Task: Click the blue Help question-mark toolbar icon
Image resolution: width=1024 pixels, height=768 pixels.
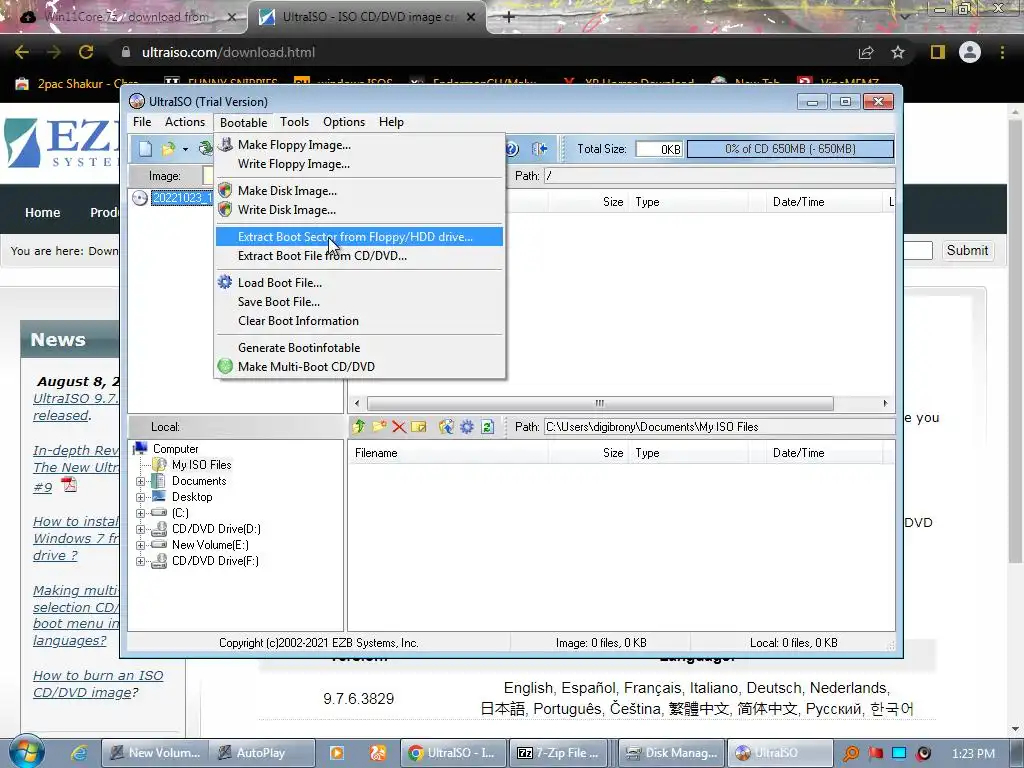Action: click(512, 149)
